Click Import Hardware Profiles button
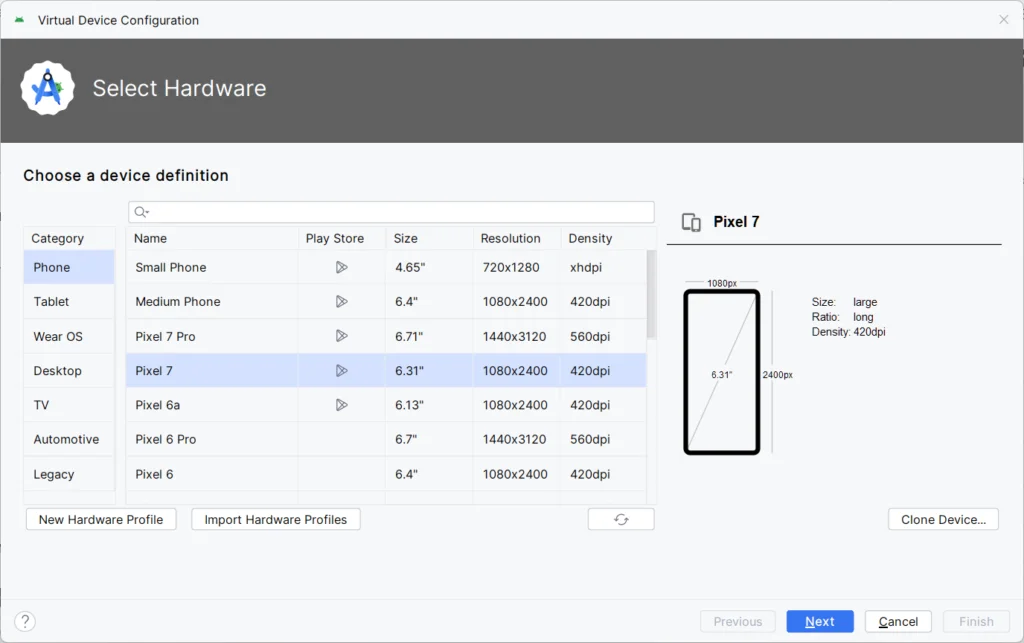Viewport: 1024px width, 643px height. click(x=276, y=520)
